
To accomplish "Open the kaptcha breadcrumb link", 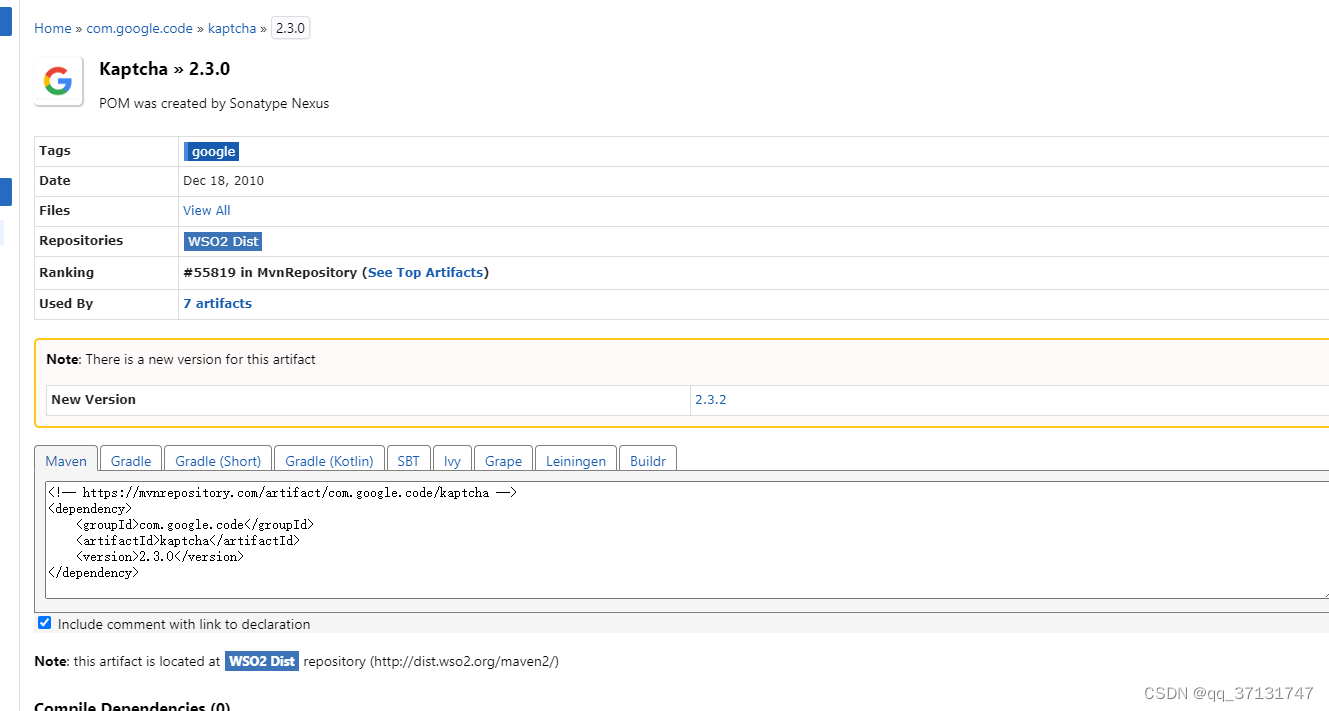I will pyautogui.click(x=232, y=28).
